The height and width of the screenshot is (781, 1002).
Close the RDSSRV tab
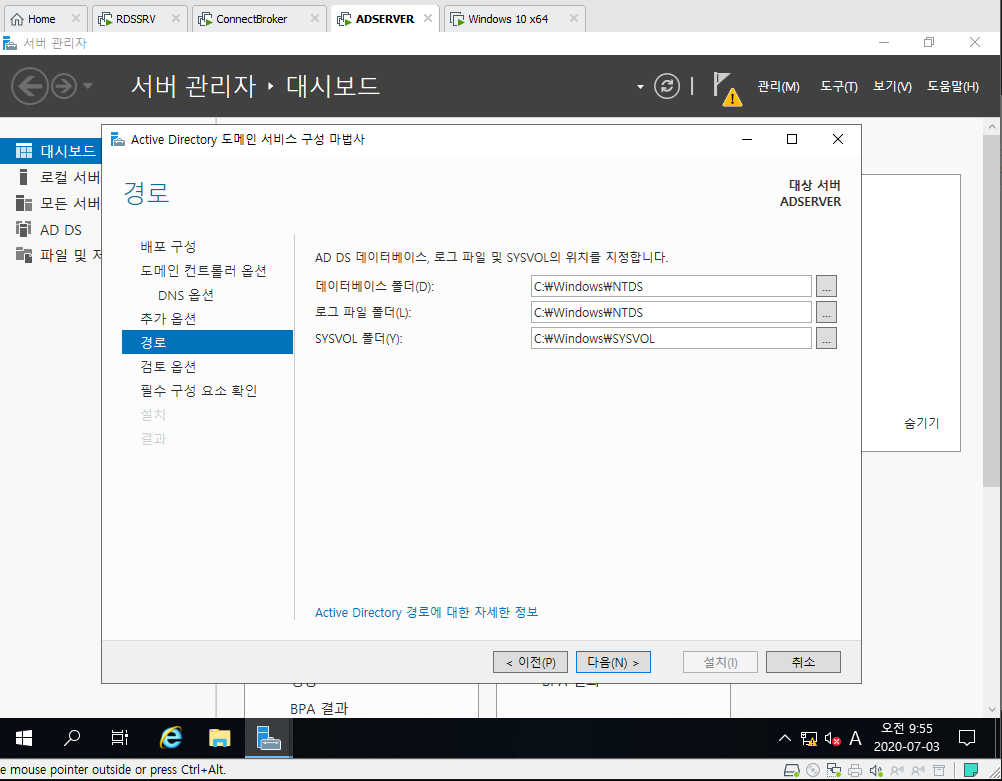pyautogui.click(x=176, y=19)
